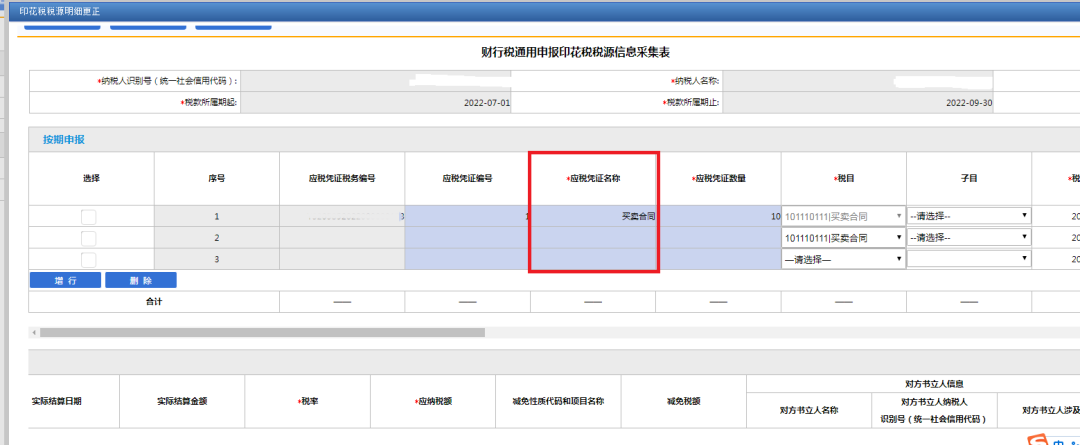Click the page title 财行税通用申报印花税税源信息采集表
Viewport: 1080px width, 445px height.
tap(576, 52)
